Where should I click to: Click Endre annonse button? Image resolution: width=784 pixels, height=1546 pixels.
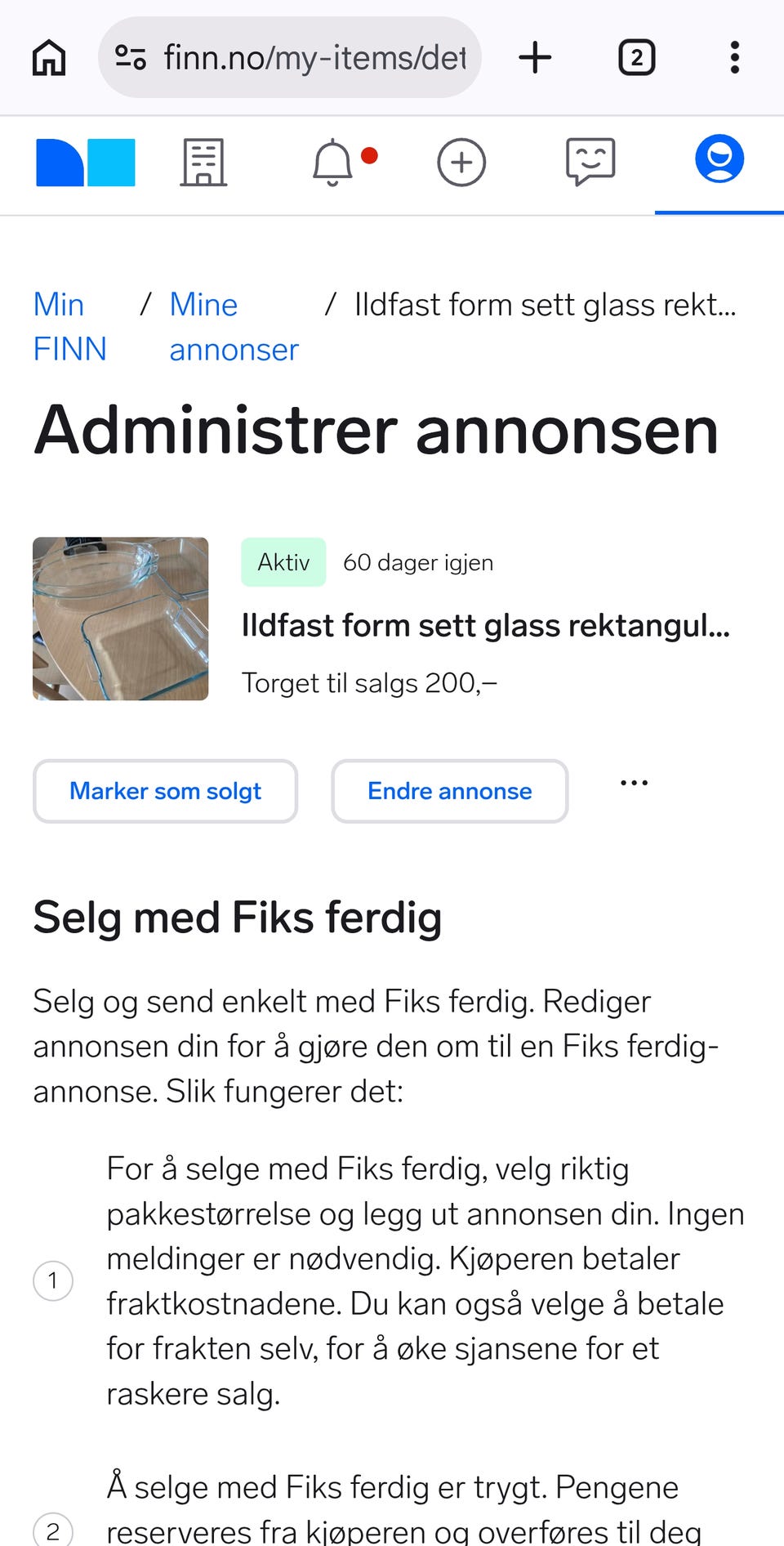tap(450, 791)
